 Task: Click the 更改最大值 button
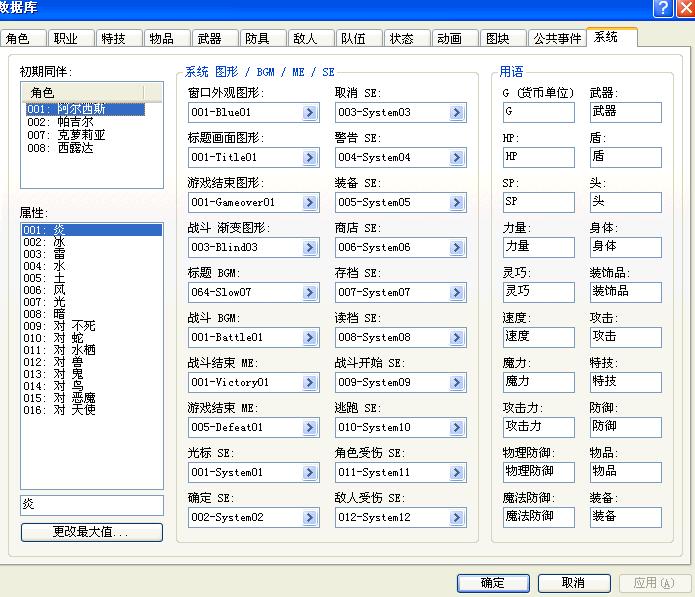[92, 532]
